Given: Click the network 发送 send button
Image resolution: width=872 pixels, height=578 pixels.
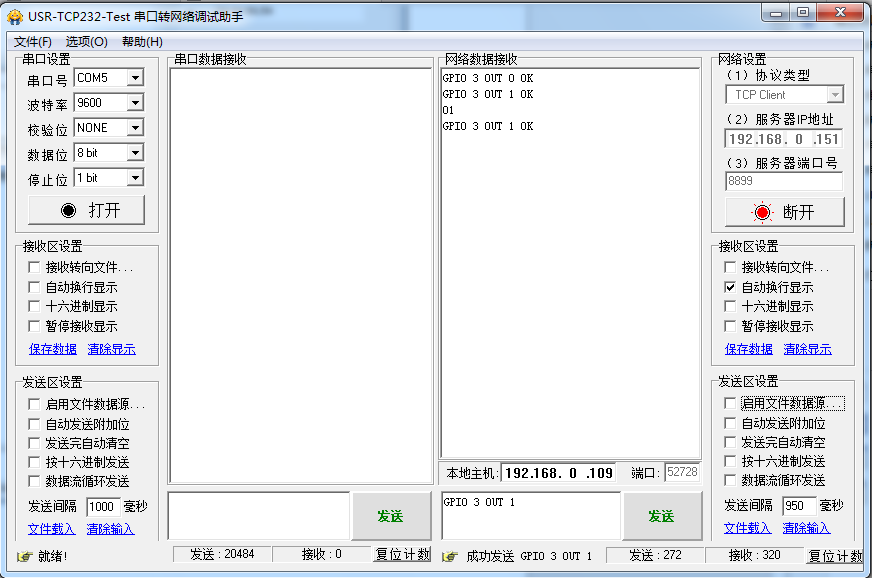Looking at the screenshot, I should (661, 516).
